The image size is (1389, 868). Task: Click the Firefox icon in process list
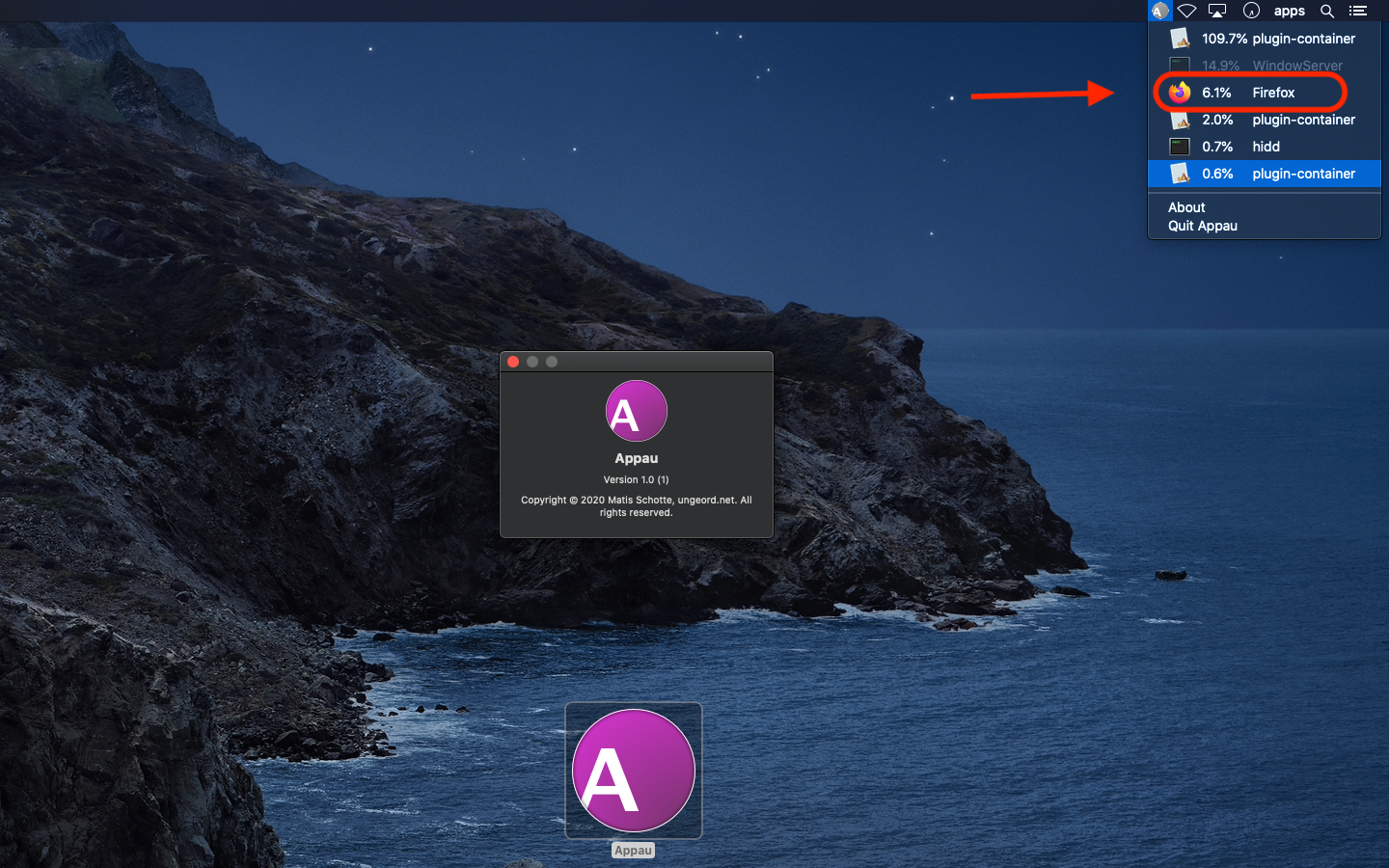1180,93
